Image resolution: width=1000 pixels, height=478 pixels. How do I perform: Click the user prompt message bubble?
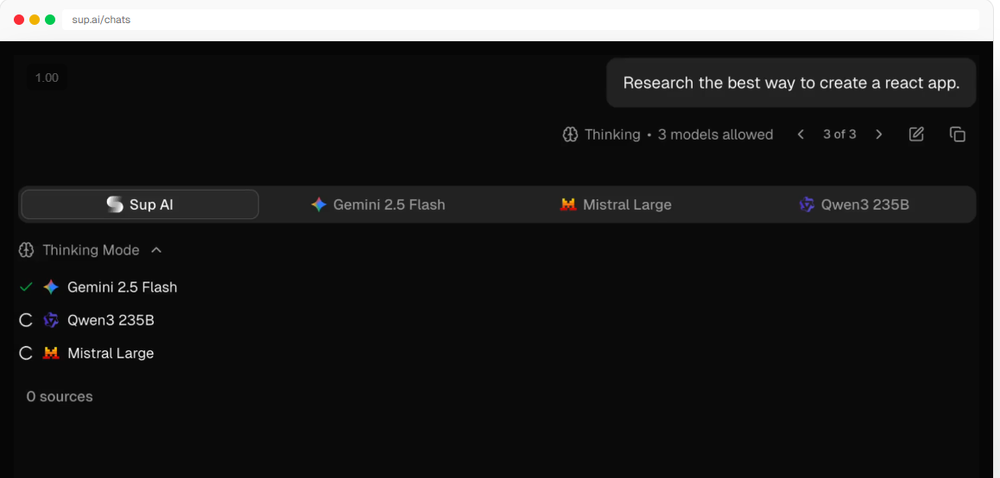(791, 83)
